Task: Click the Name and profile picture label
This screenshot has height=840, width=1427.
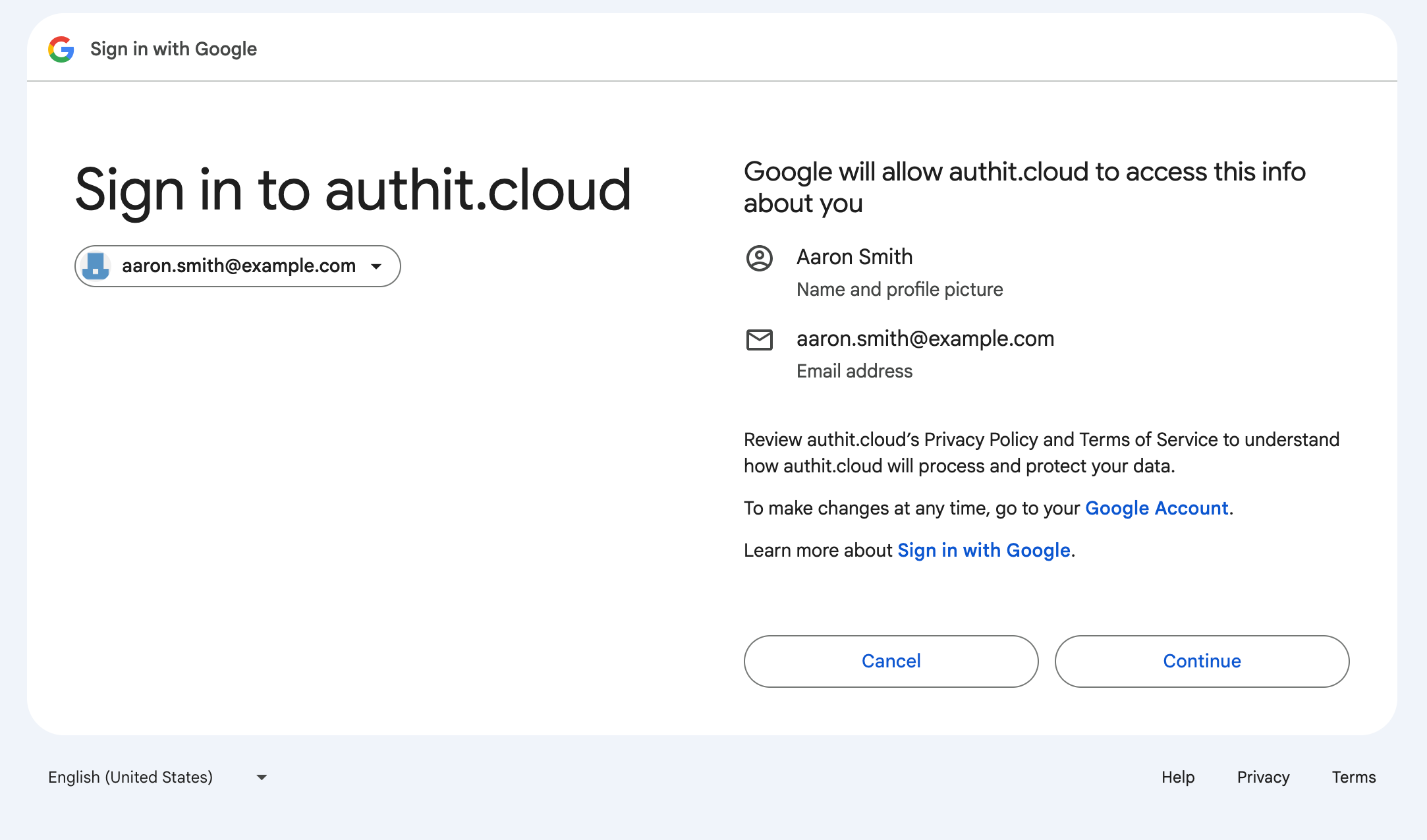Action: click(900, 289)
